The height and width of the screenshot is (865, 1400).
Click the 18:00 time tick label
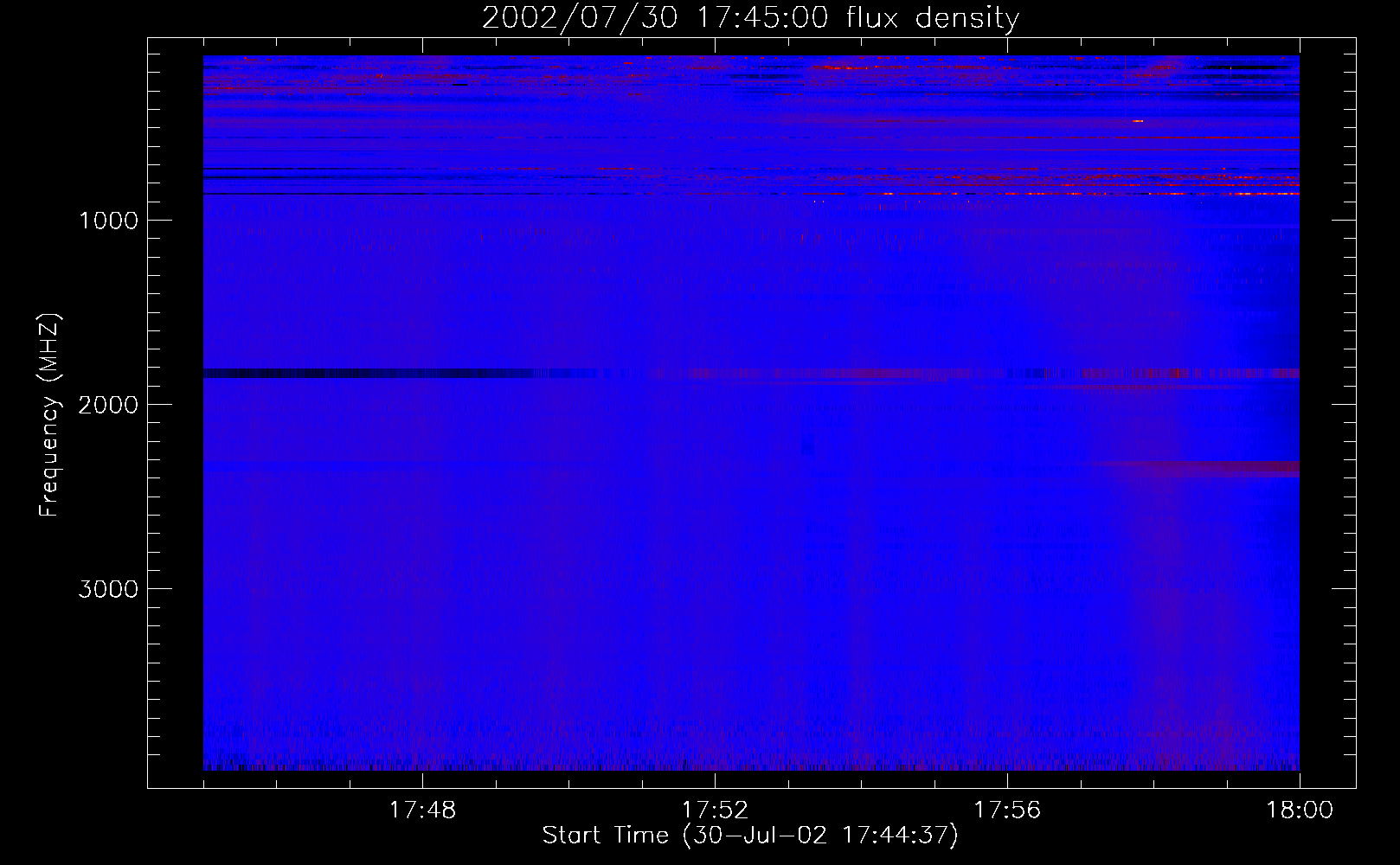(1299, 811)
